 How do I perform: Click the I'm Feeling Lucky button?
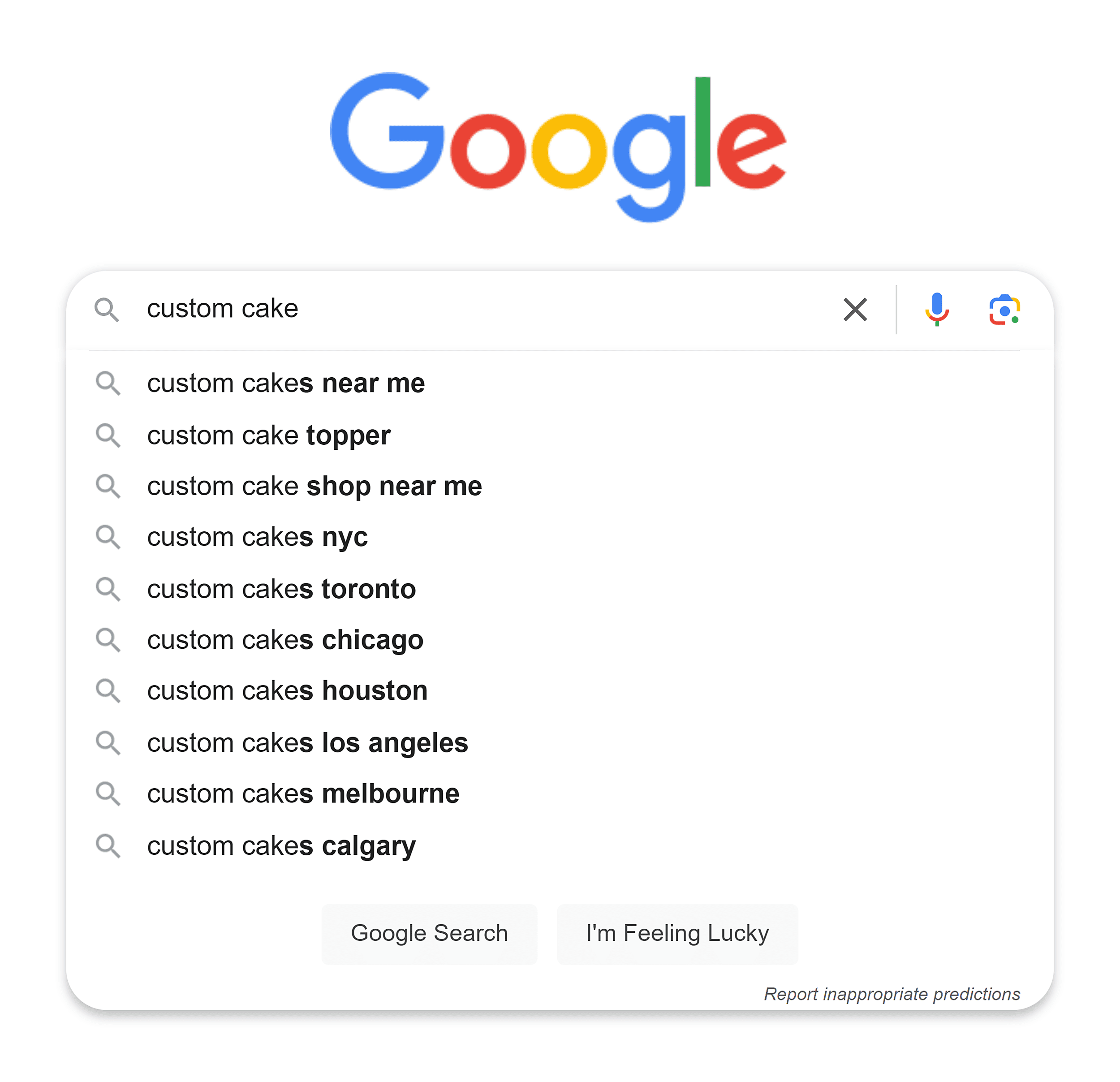[676, 933]
